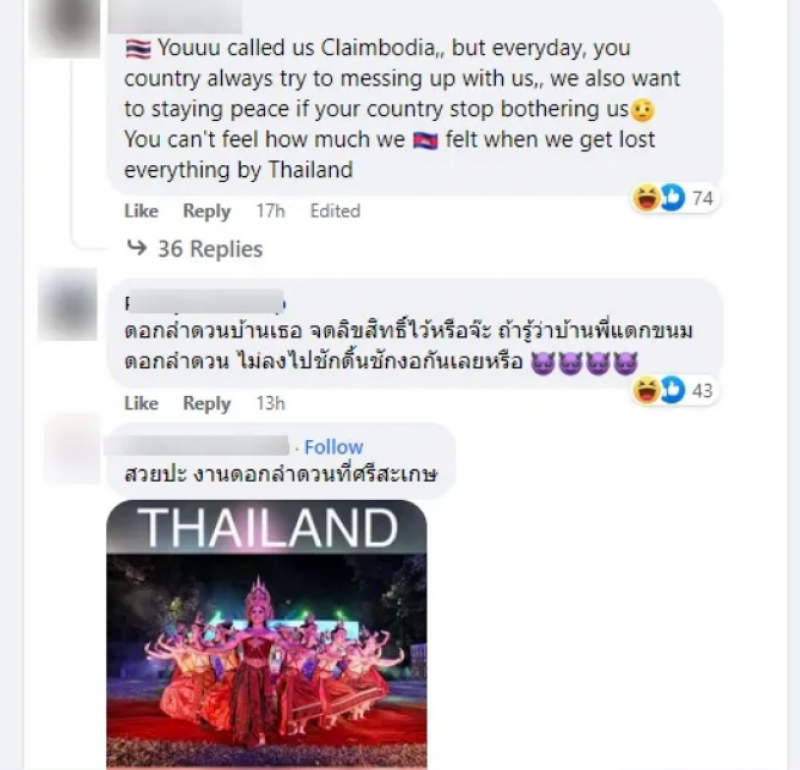Image resolution: width=800 pixels, height=770 pixels.
Task: Open the THAILAND dance photo attachment
Action: pos(266,634)
